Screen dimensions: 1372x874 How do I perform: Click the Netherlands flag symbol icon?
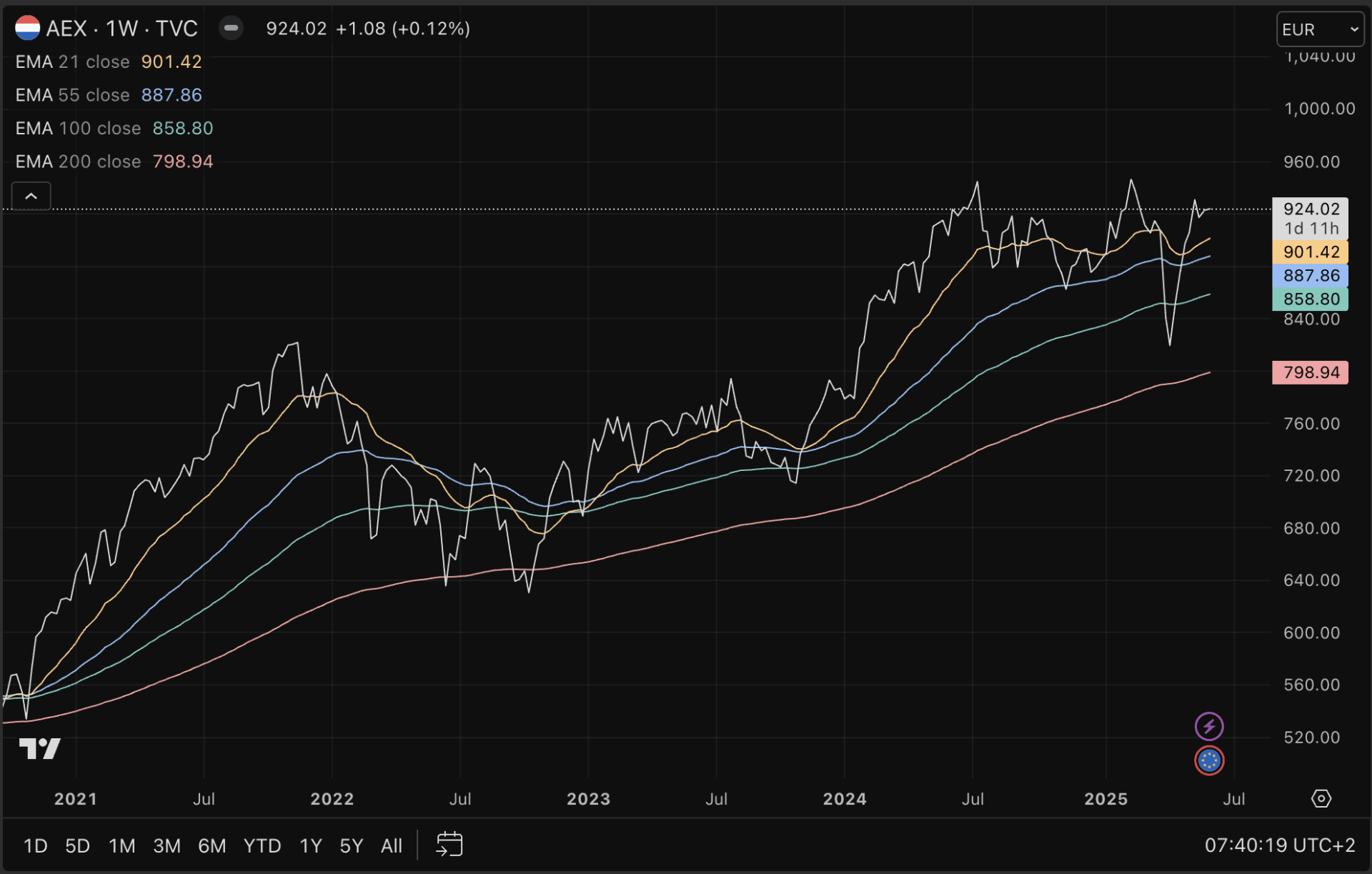tap(27, 29)
